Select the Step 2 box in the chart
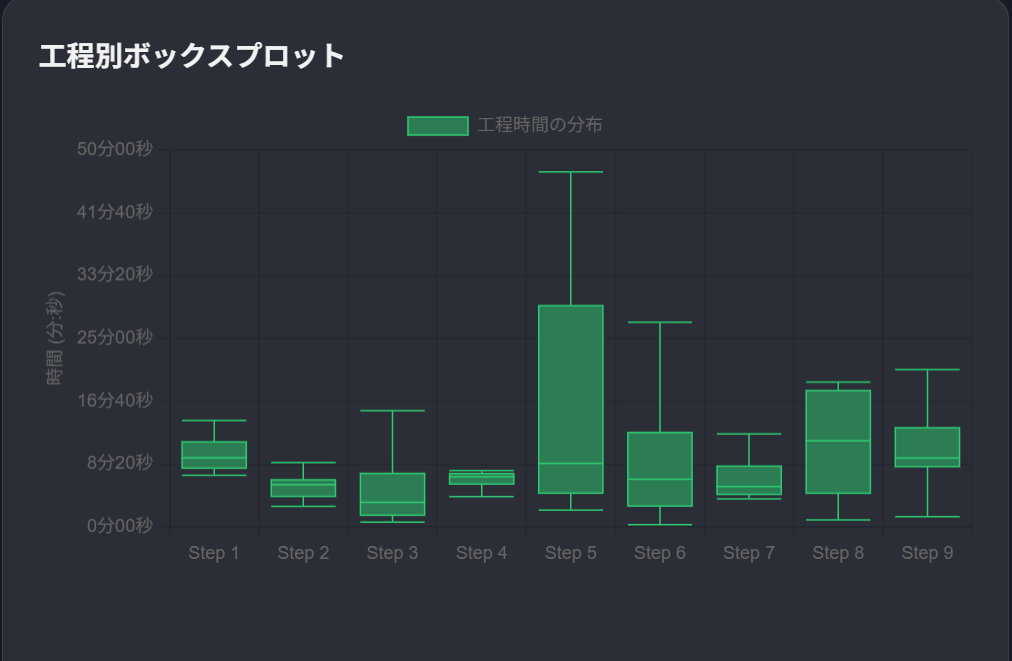The image size is (1012, 661). pyautogui.click(x=303, y=488)
